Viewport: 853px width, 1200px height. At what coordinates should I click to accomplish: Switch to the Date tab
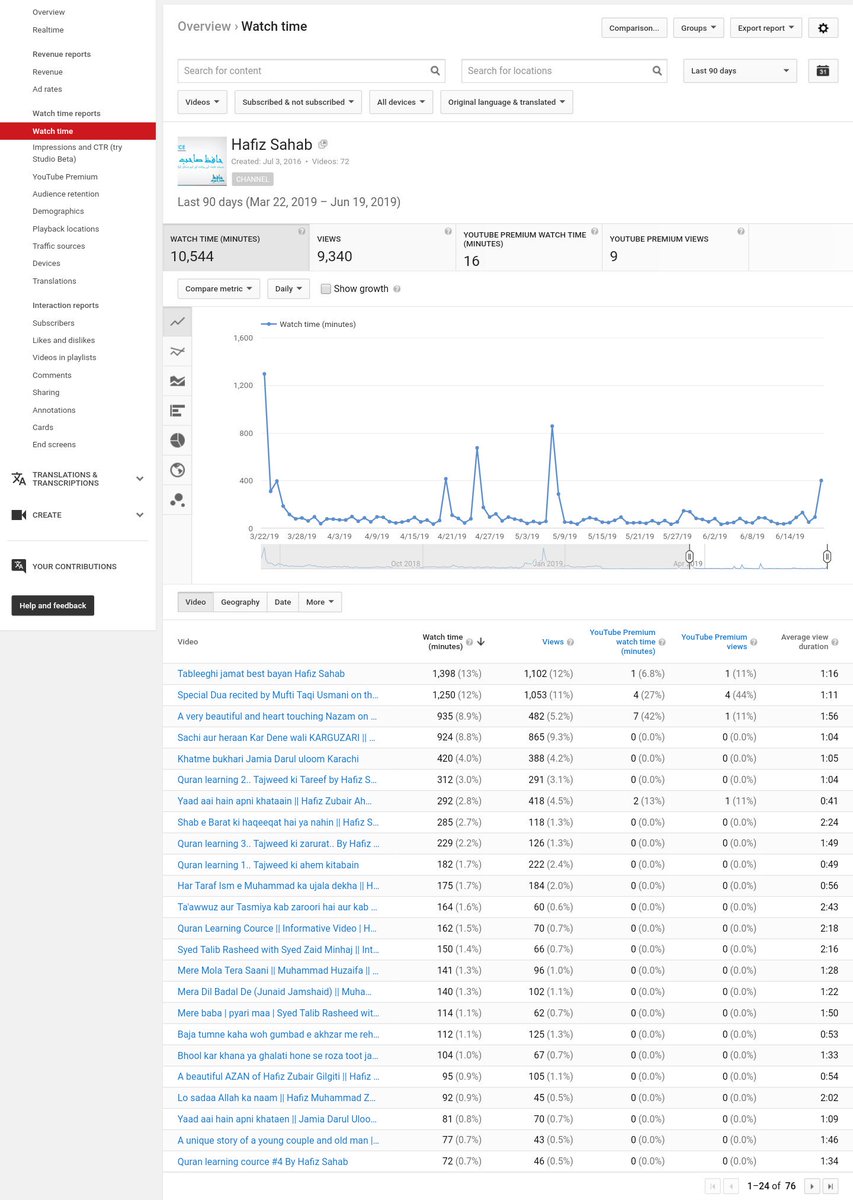point(283,602)
